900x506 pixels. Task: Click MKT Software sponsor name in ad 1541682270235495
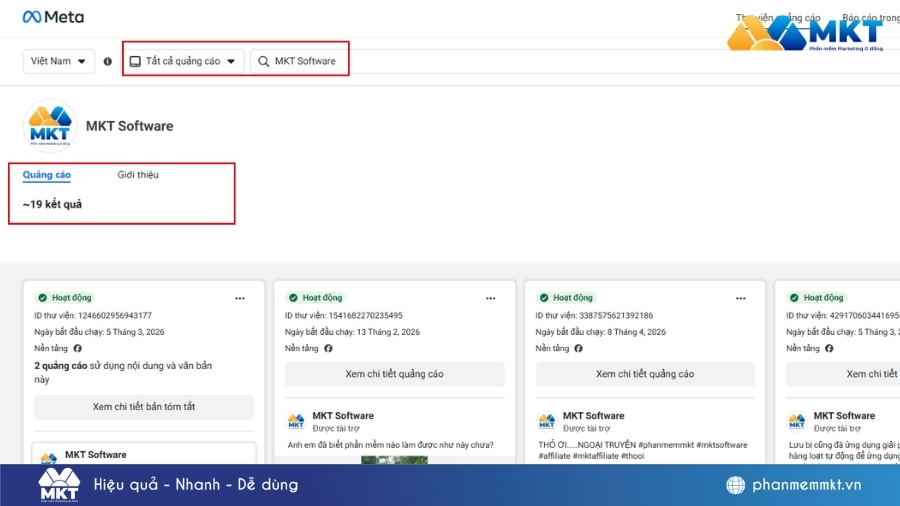(343, 416)
